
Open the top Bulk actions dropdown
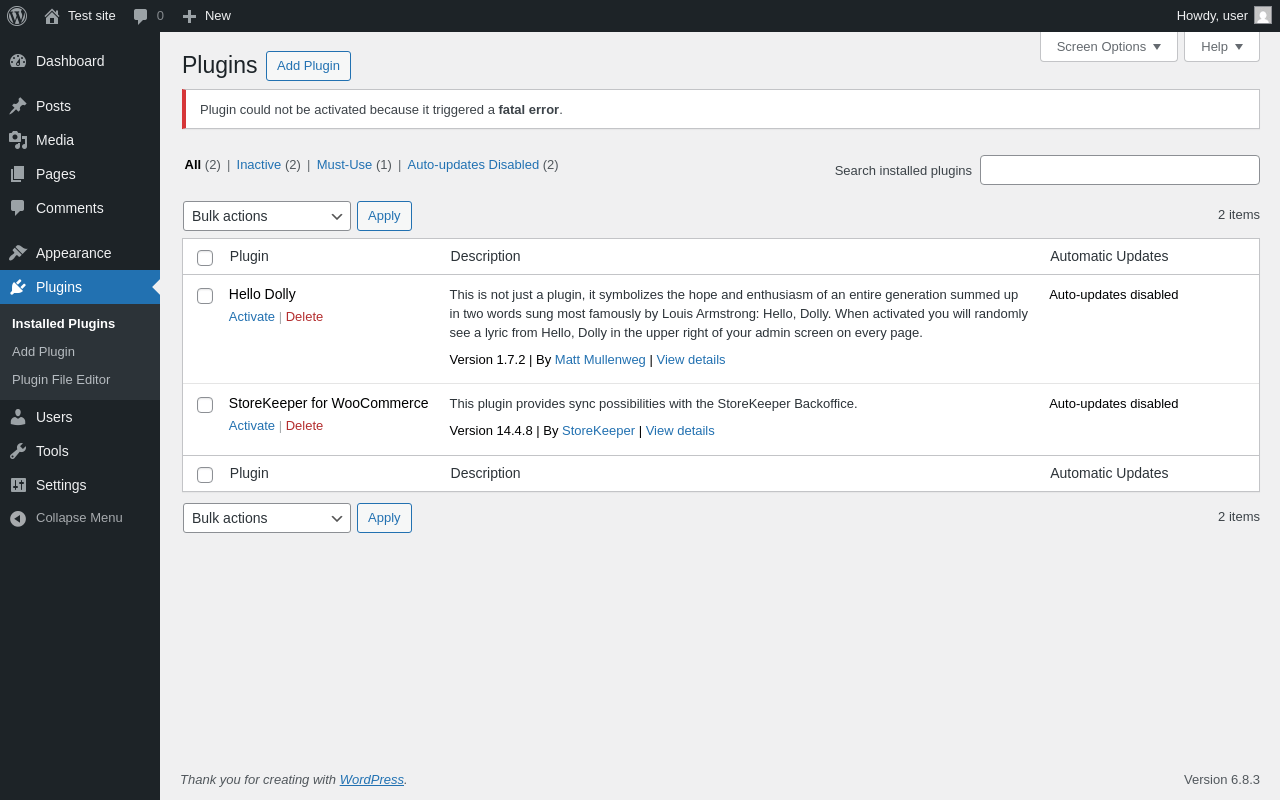coord(266,216)
